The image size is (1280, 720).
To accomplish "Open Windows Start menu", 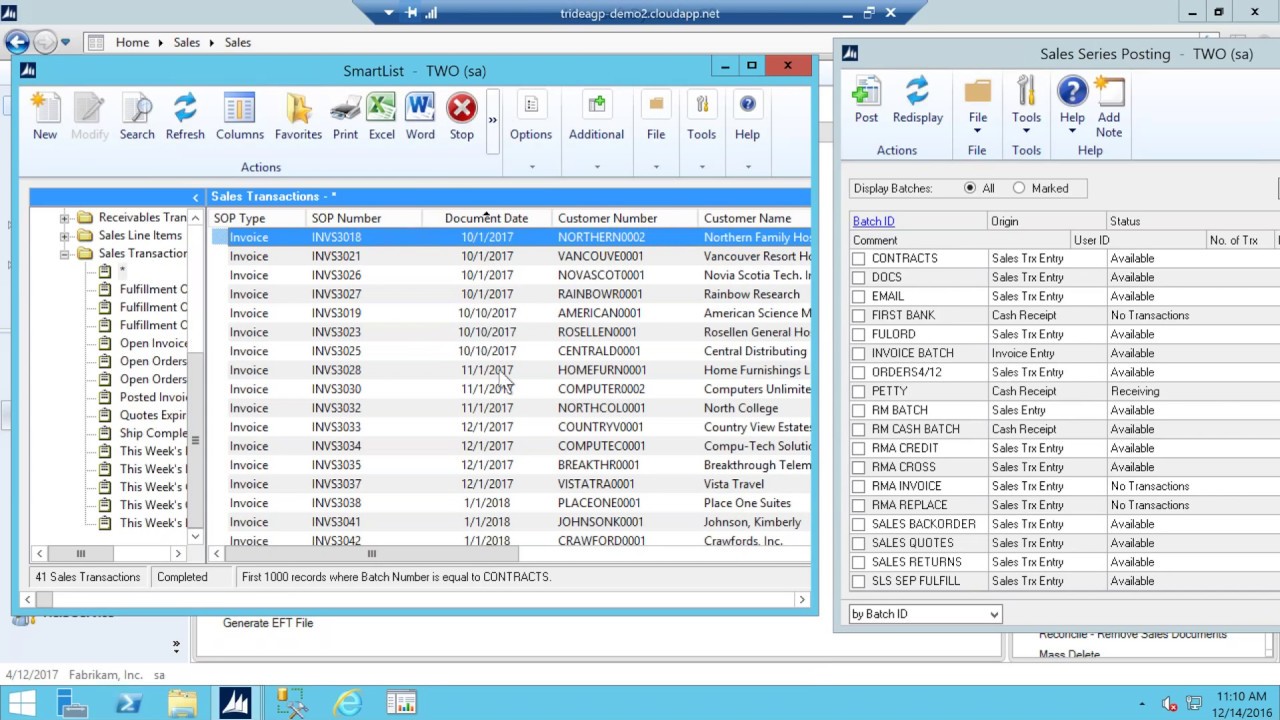I will pyautogui.click(x=22, y=703).
